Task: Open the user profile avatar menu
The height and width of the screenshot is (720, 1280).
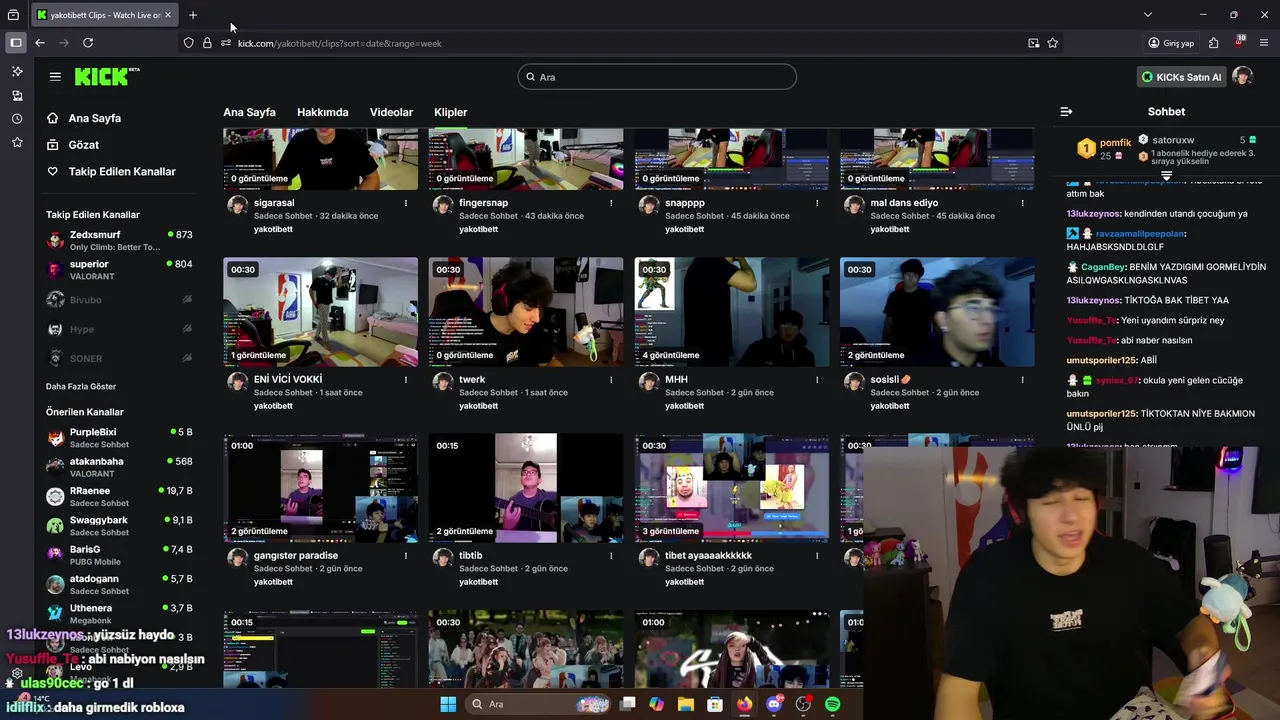Action: click(x=1242, y=77)
